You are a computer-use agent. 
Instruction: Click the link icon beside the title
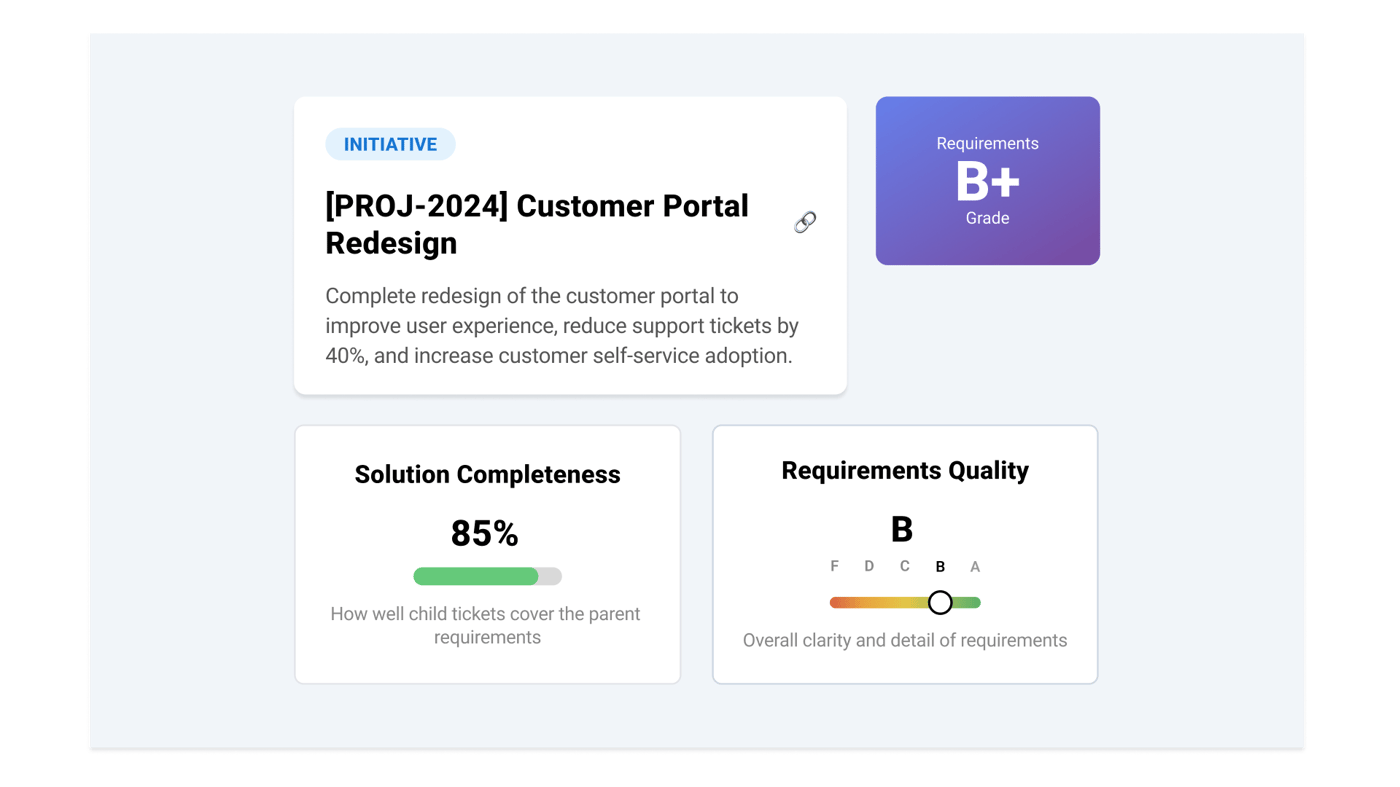[805, 222]
